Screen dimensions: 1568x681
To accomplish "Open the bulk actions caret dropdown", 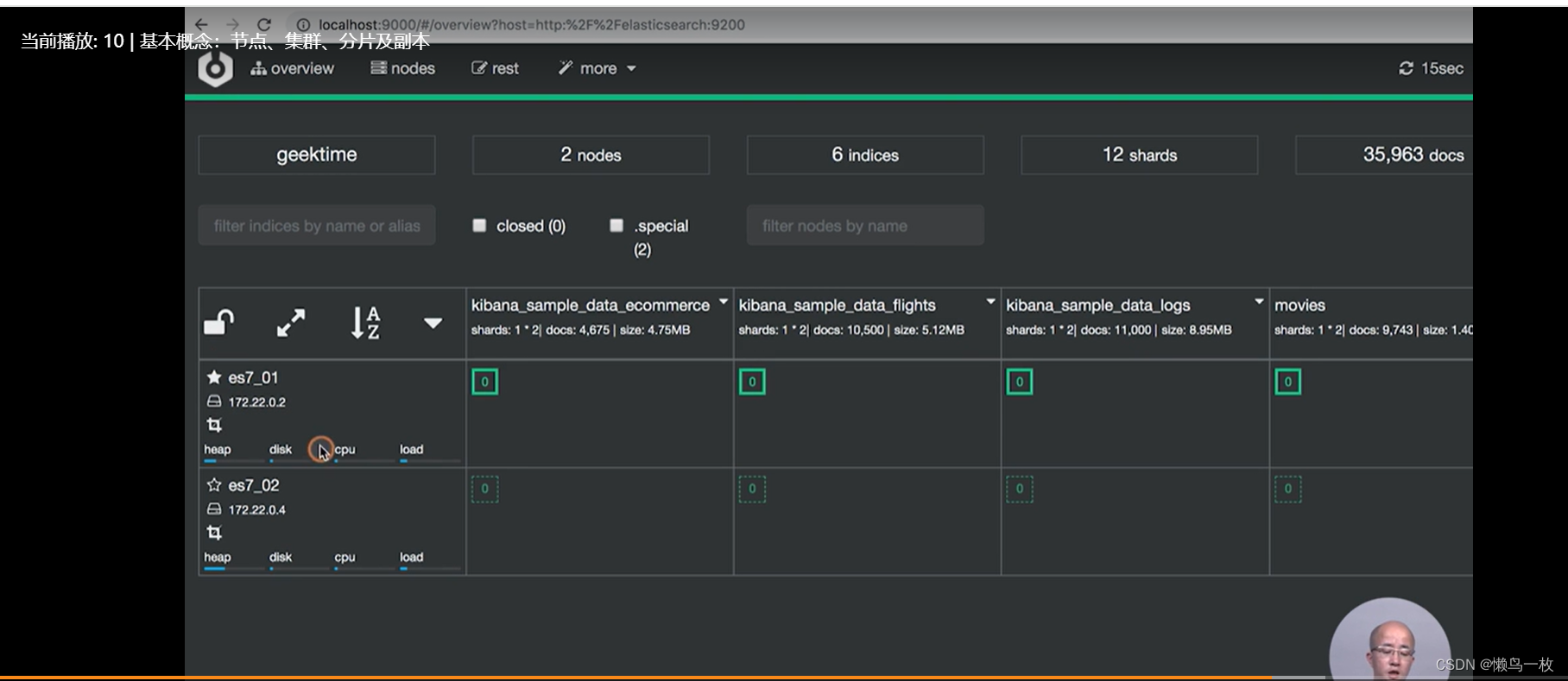I will point(433,323).
